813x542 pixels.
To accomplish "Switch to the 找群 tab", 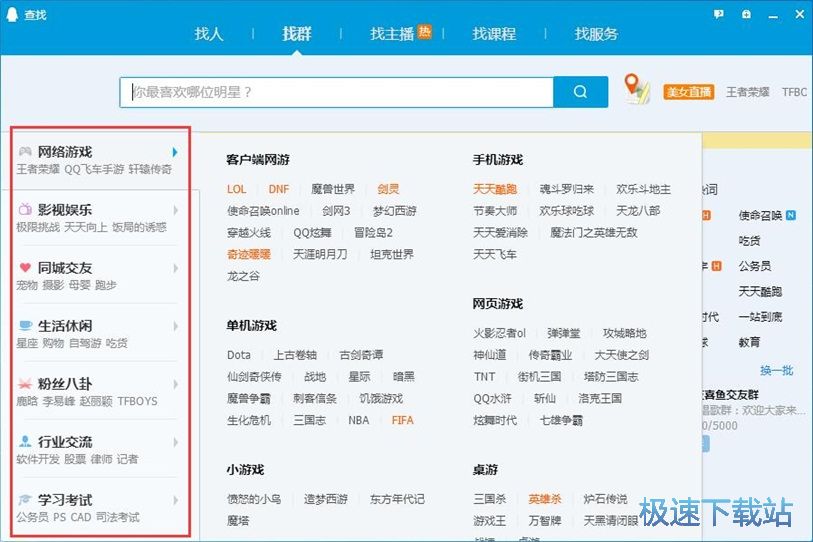I will point(297,34).
